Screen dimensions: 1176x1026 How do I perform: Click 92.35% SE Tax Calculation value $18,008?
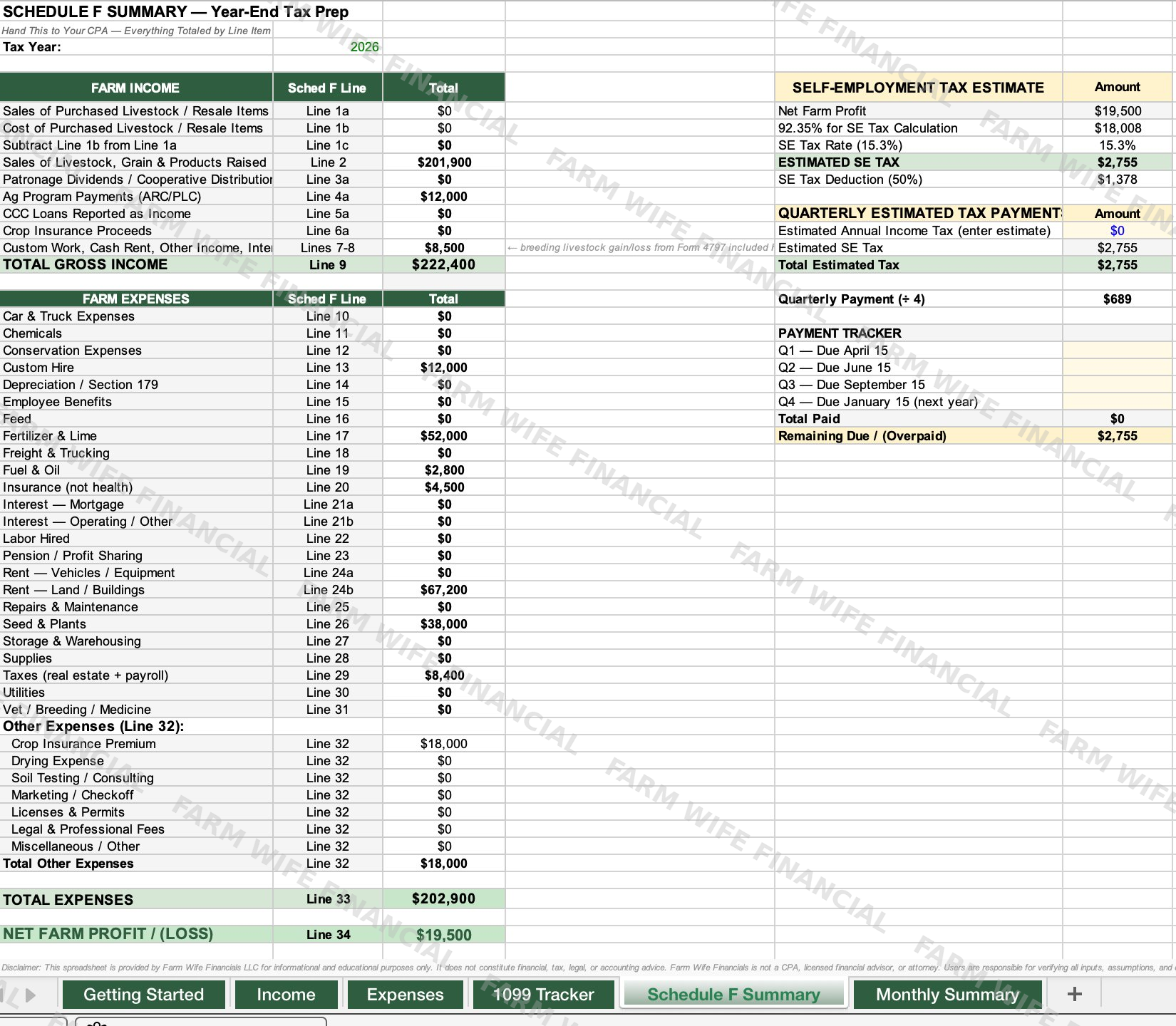[1117, 128]
